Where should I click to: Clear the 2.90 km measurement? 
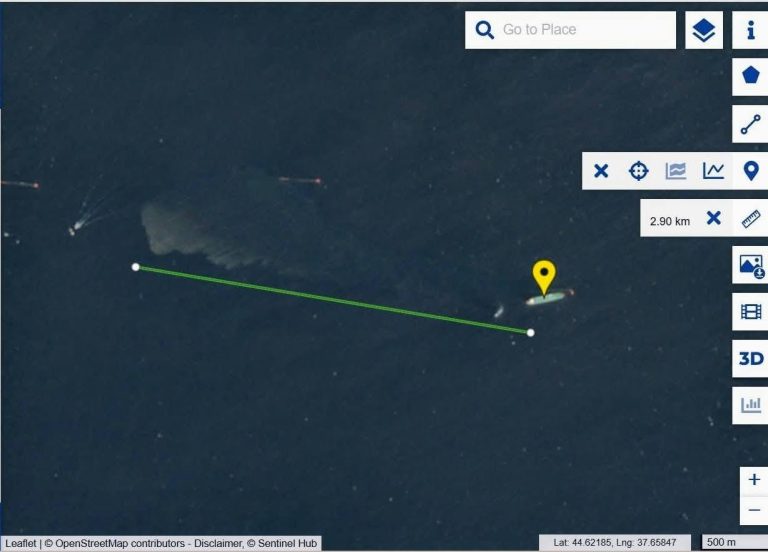coord(714,218)
